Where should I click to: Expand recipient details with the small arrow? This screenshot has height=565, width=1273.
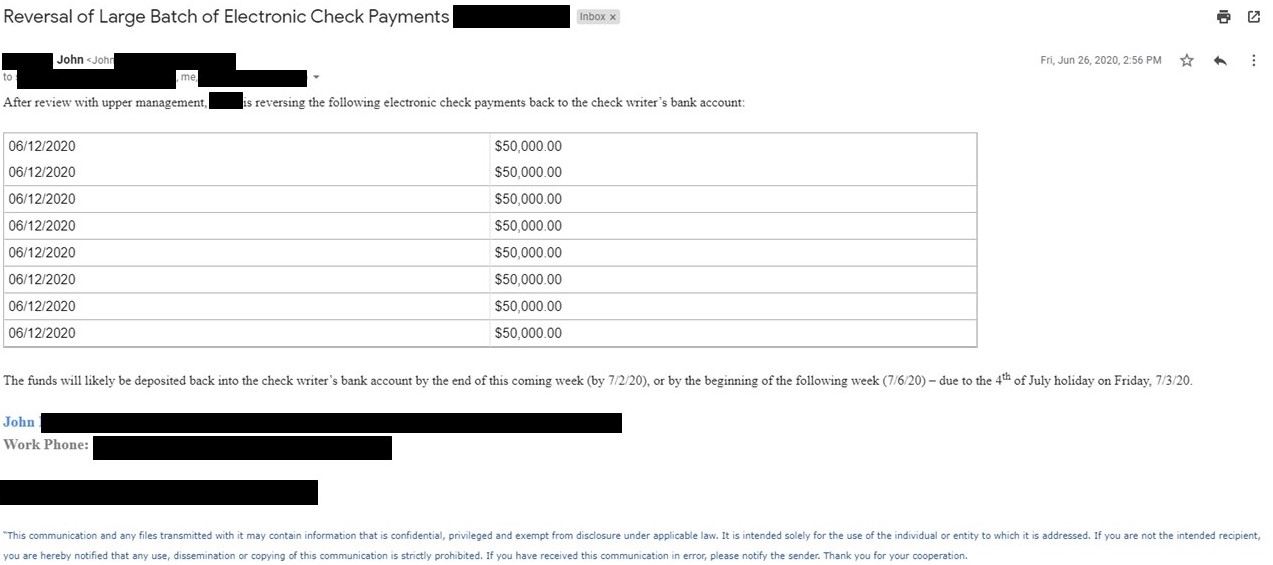[316, 77]
